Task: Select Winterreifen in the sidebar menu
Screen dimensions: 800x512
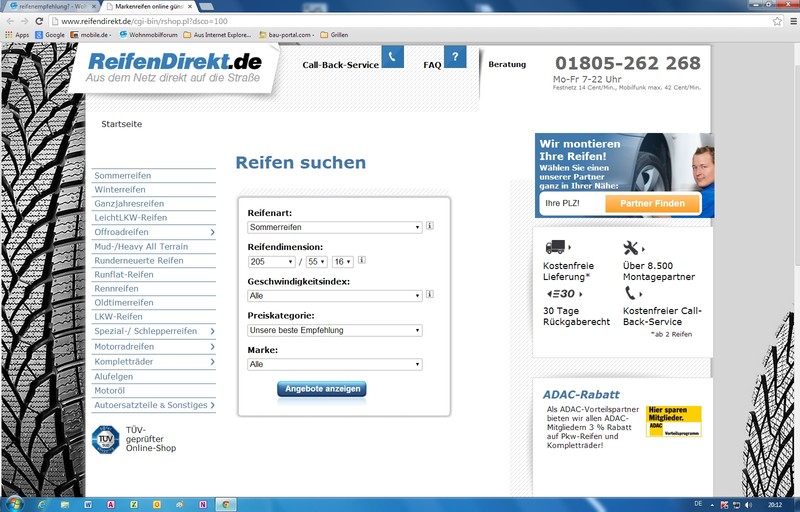Action: (x=120, y=189)
